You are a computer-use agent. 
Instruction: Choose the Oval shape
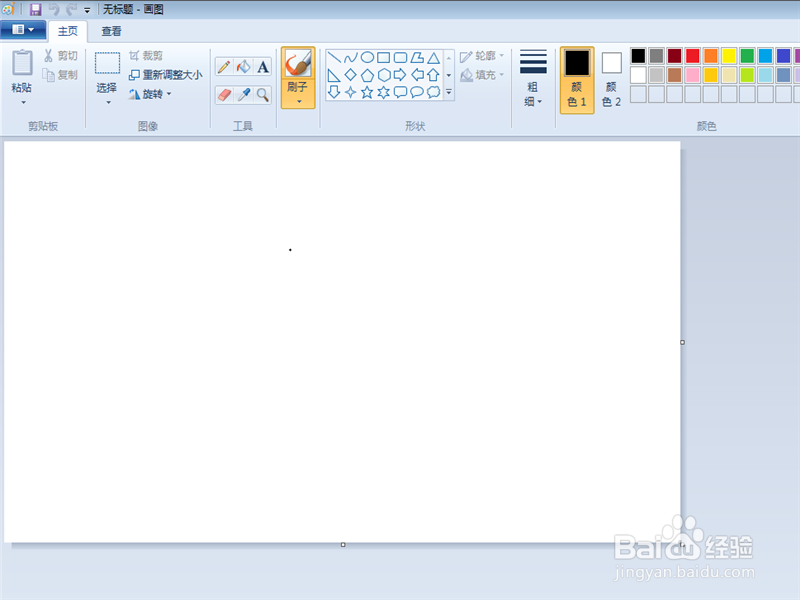tap(367, 57)
